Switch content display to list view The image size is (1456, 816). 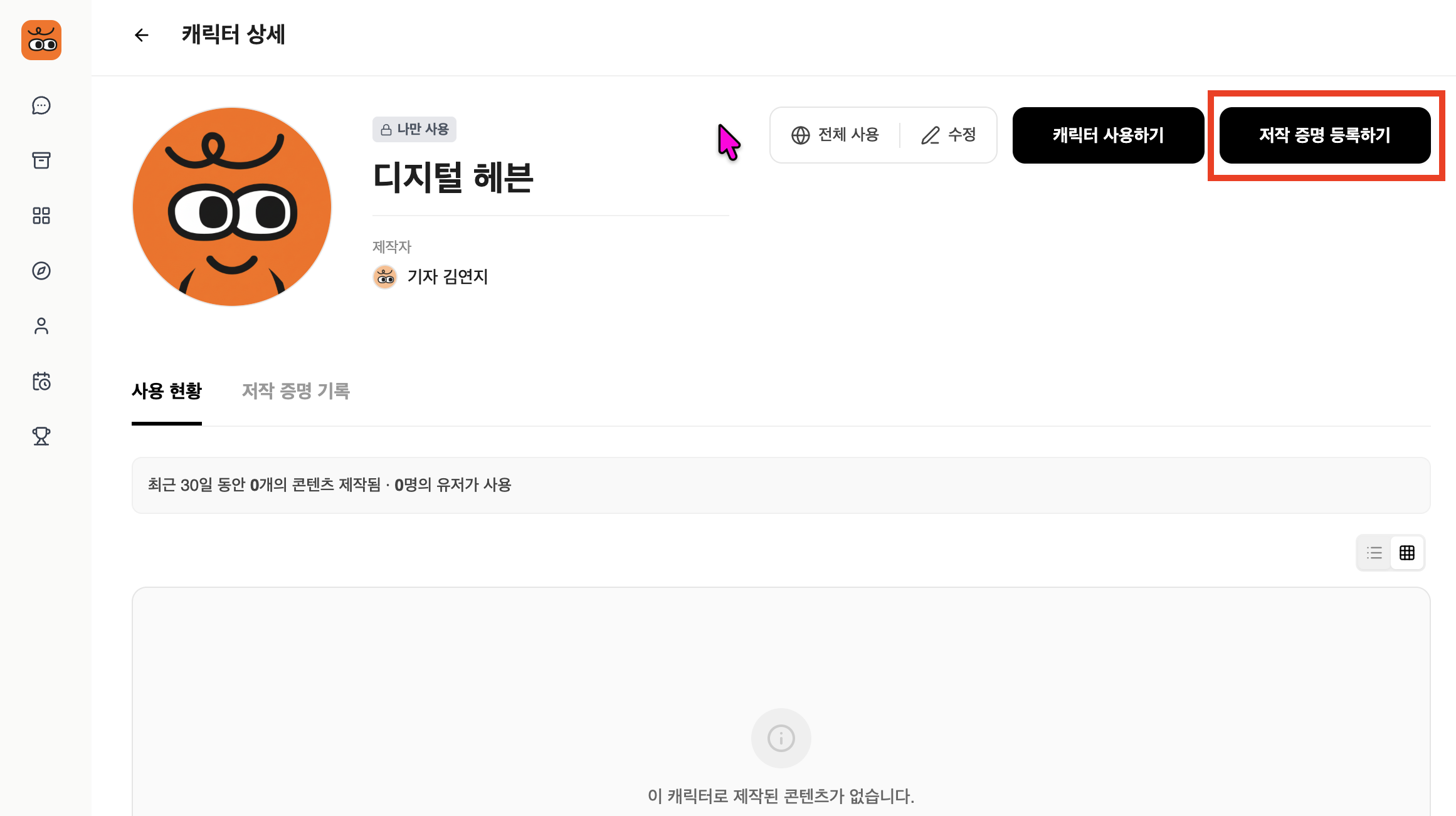click(1374, 552)
